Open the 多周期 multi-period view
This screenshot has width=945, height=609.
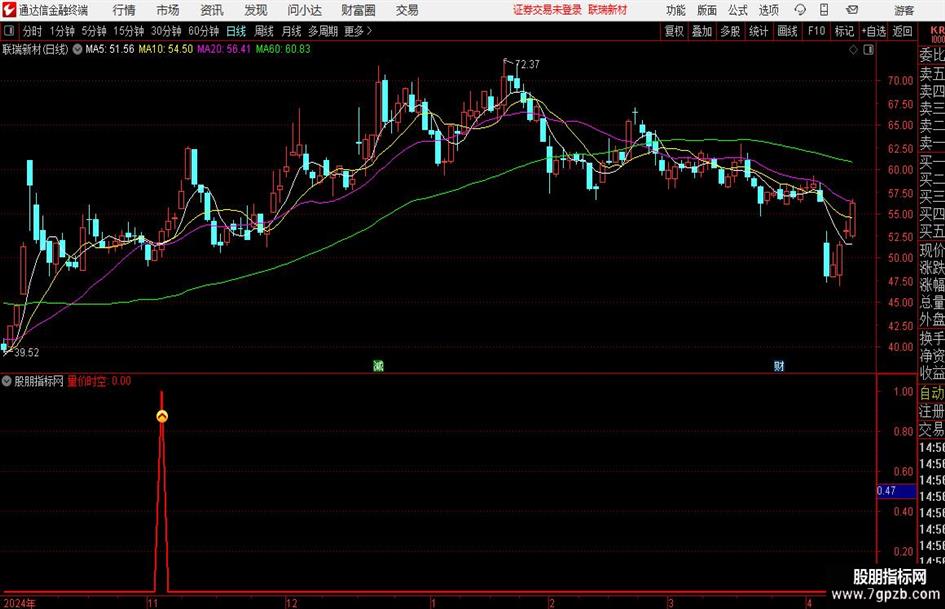click(x=323, y=31)
